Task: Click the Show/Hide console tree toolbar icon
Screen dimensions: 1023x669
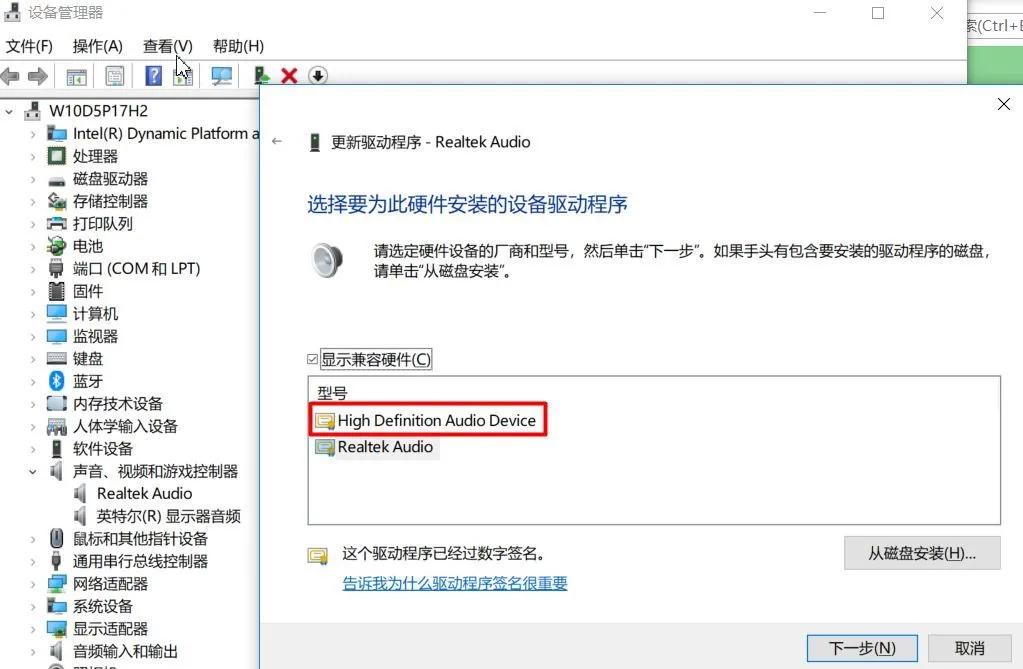Action: [x=75, y=75]
